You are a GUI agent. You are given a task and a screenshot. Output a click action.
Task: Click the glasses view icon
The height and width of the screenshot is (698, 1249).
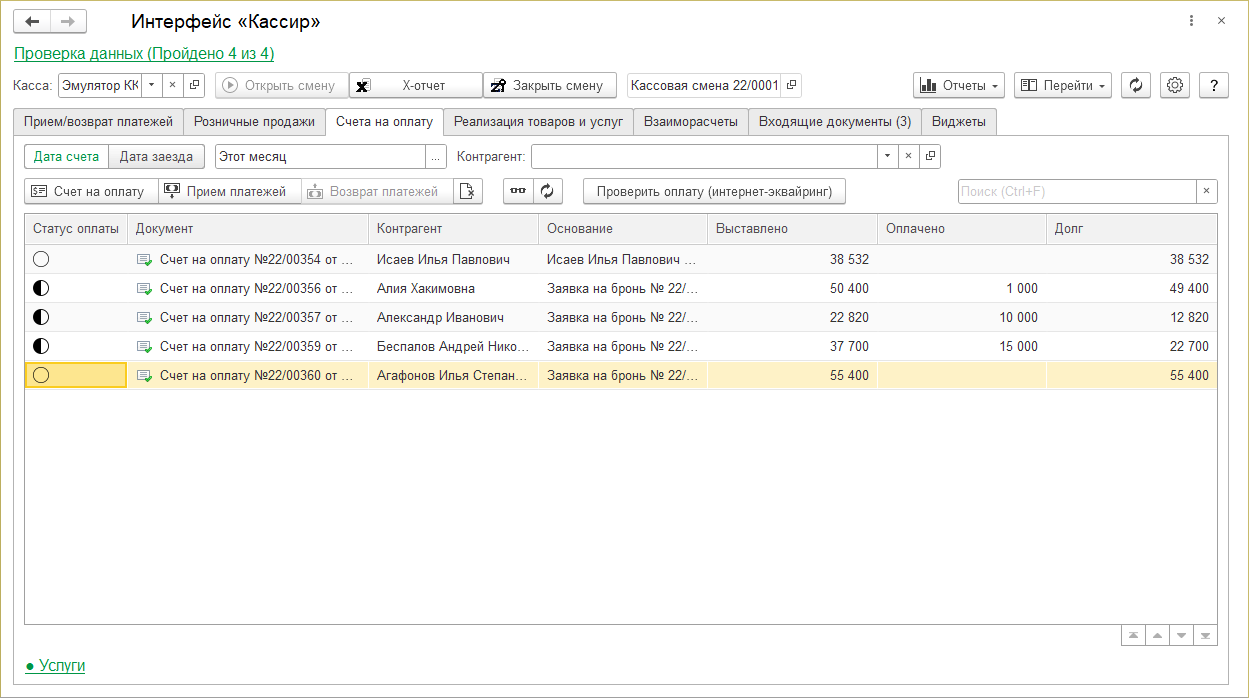(517, 191)
